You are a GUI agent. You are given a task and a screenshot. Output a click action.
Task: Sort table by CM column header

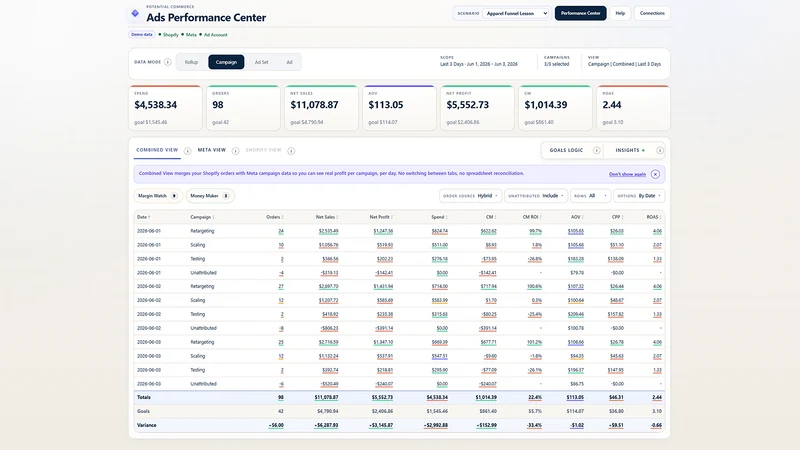[491, 217]
